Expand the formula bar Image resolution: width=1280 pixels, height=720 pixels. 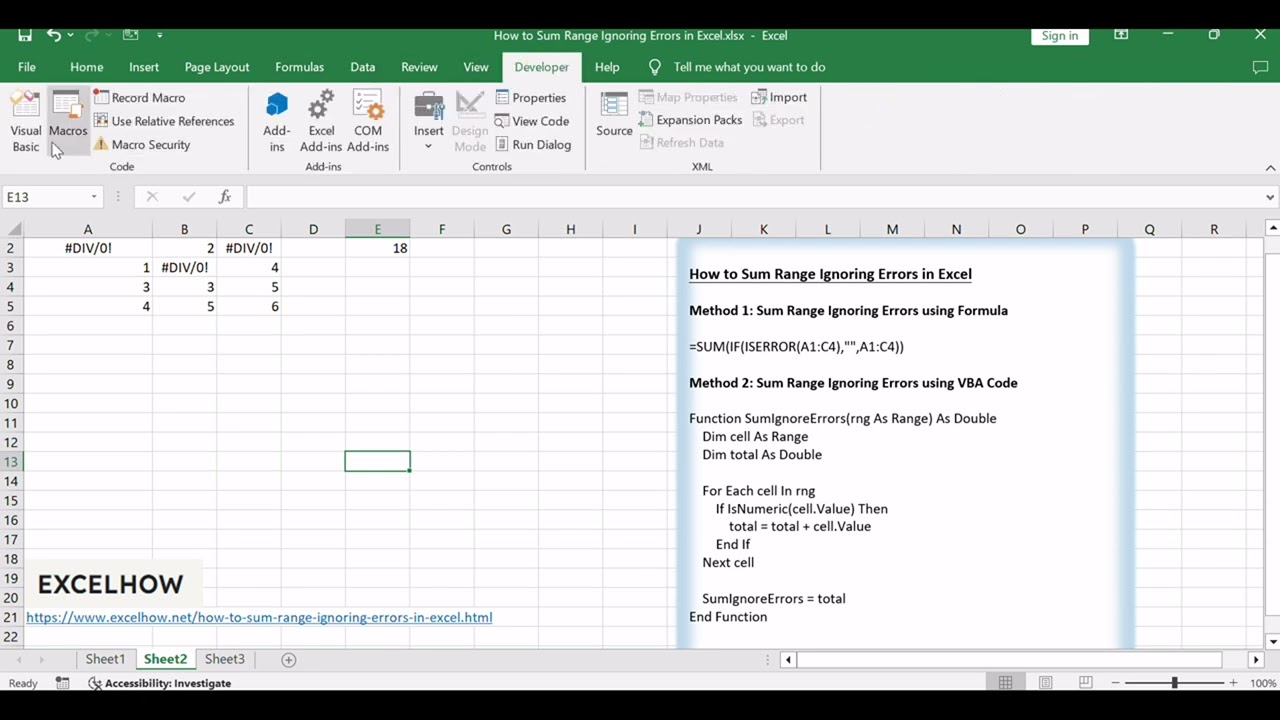click(x=1270, y=197)
